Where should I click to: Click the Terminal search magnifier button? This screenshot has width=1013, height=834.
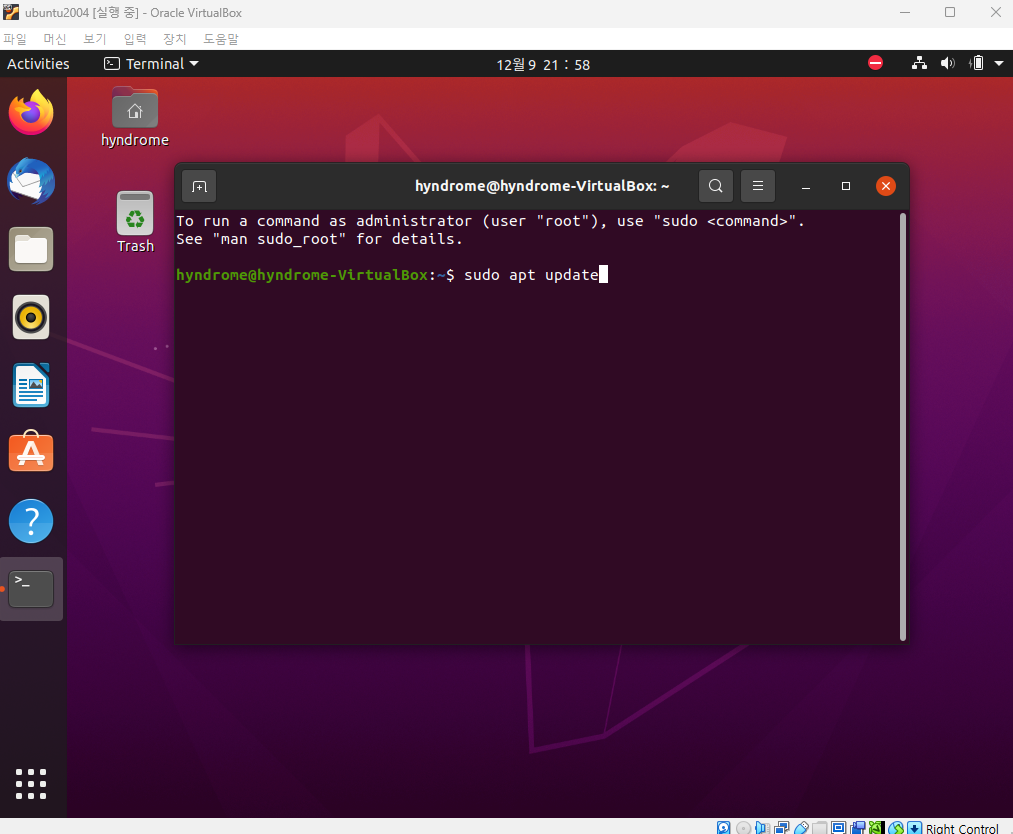716,186
